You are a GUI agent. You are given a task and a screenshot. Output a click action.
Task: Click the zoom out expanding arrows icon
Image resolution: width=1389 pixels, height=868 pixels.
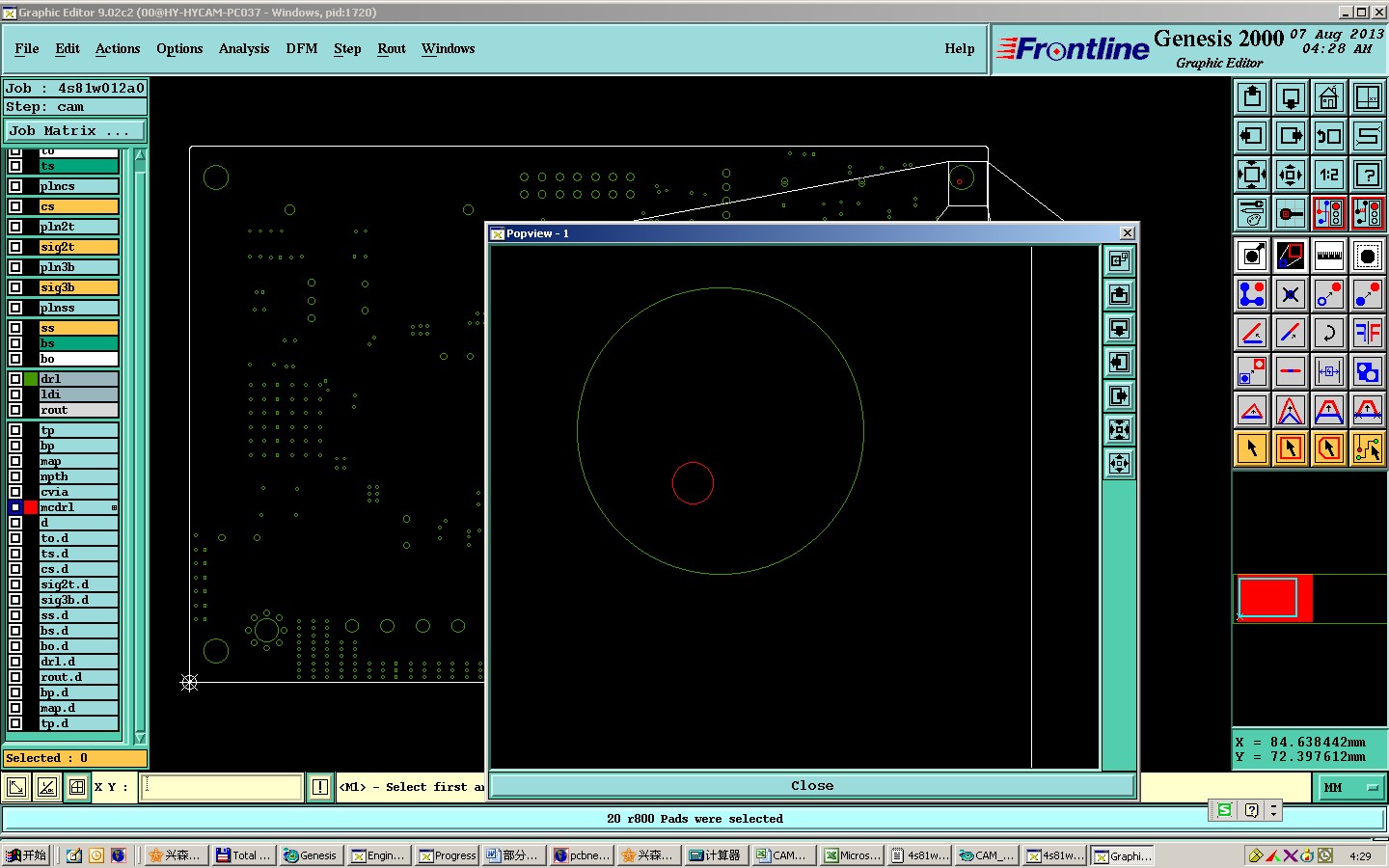[1291, 175]
